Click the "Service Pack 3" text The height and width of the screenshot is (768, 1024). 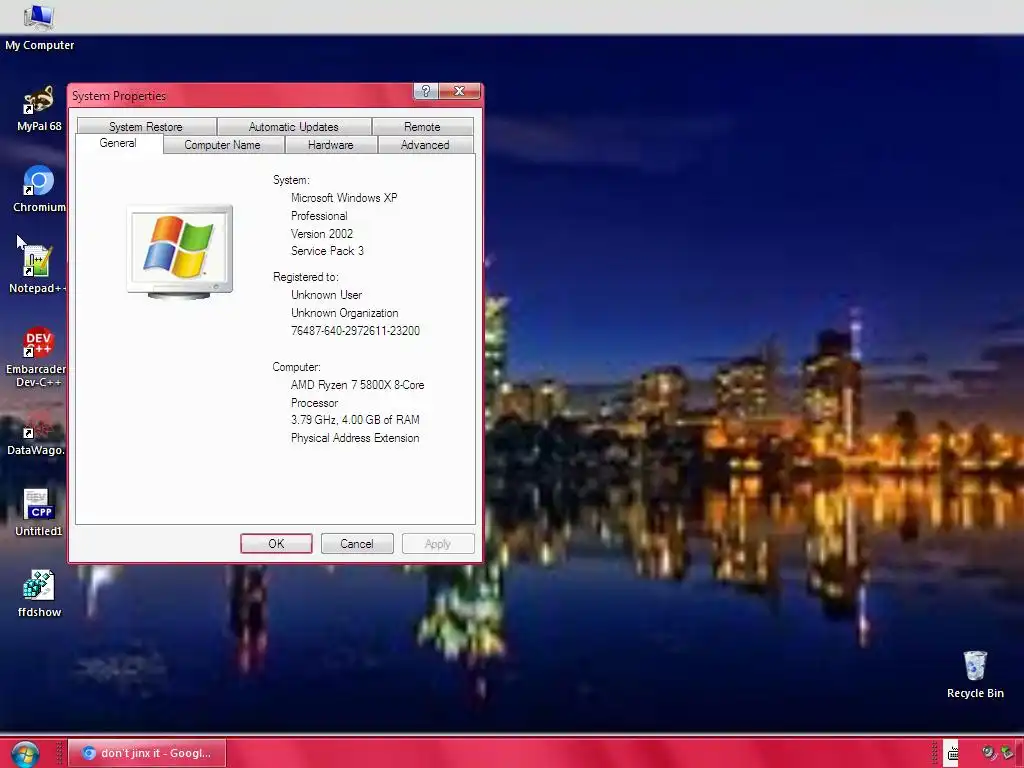click(327, 251)
